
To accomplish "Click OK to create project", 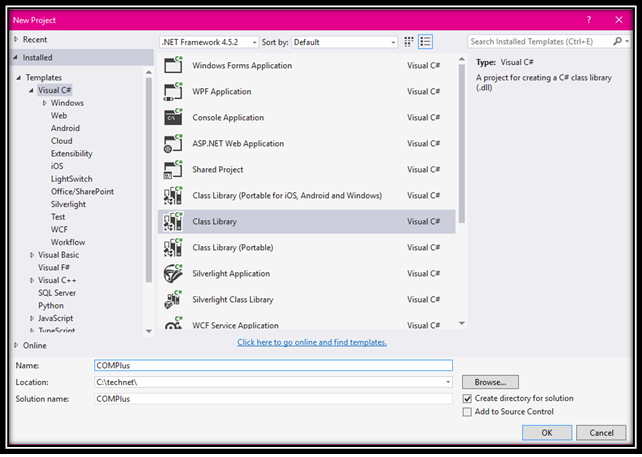I will [547, 433].
